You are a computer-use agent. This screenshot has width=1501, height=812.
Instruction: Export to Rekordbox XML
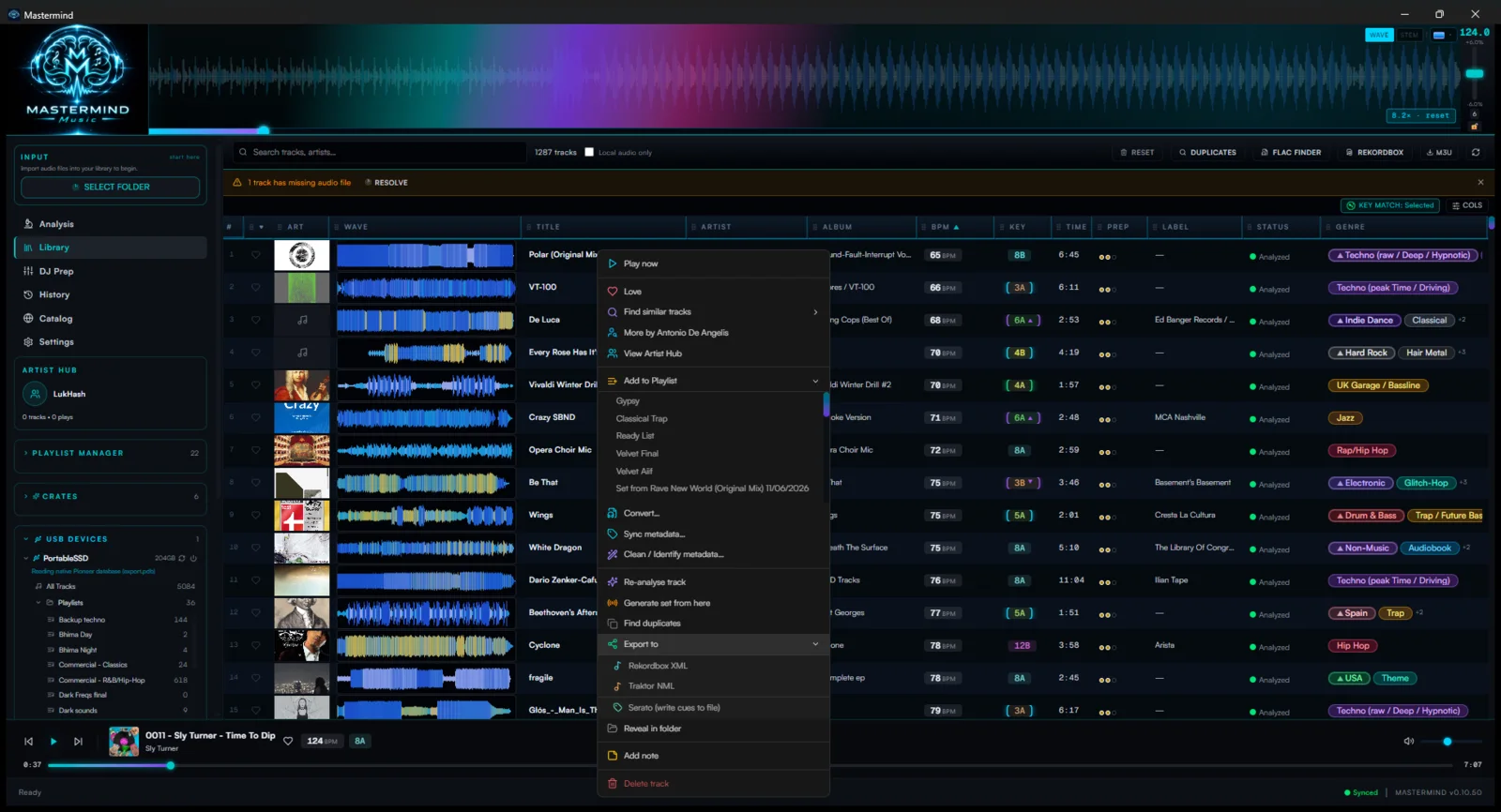coord(713,666)
